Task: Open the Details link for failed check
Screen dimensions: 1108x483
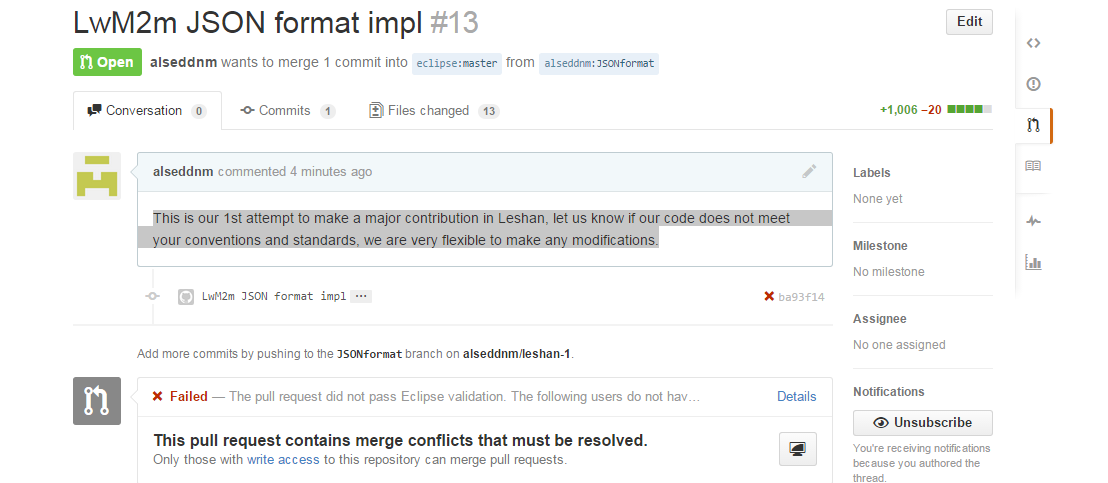Action: [x=796, y=396]
